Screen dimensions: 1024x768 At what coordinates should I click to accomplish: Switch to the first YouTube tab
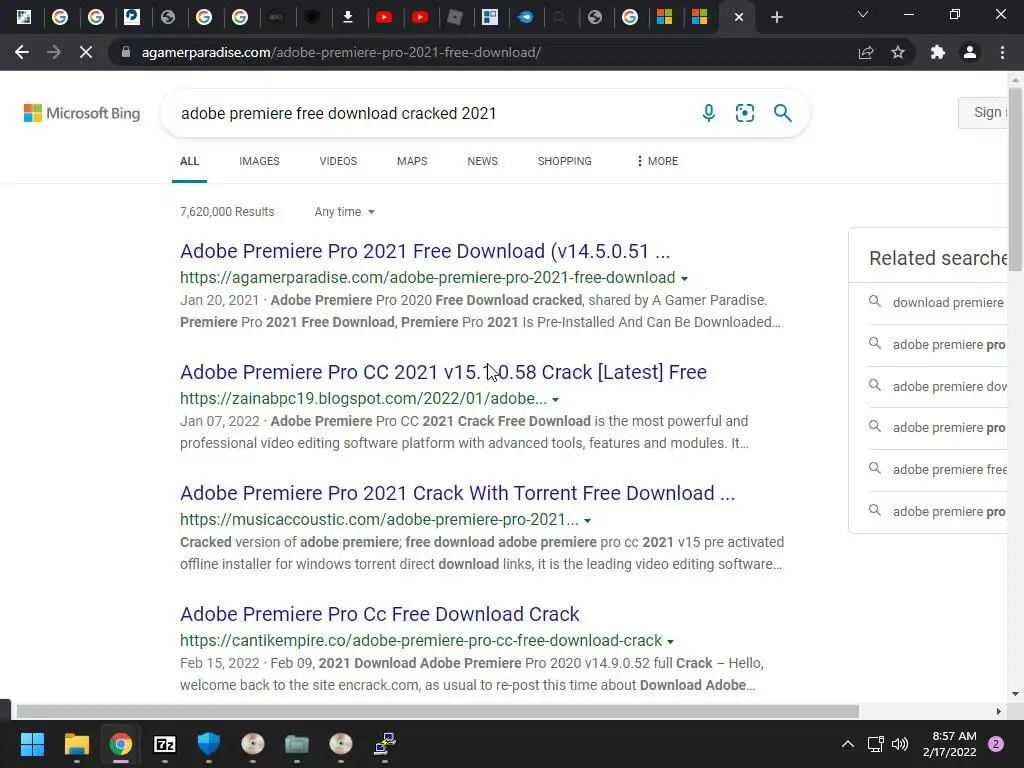[384, 17]
